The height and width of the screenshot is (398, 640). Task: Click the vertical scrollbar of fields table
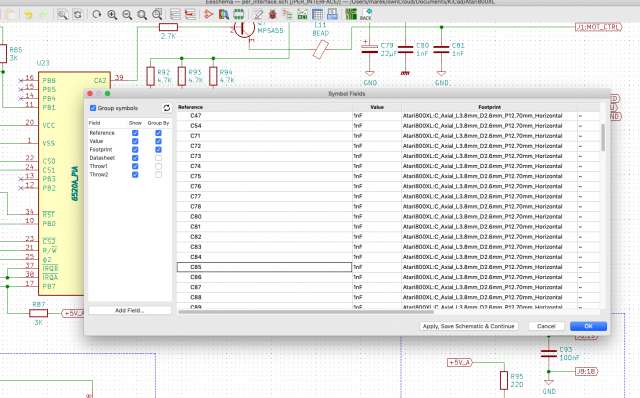tap(603, 138)
